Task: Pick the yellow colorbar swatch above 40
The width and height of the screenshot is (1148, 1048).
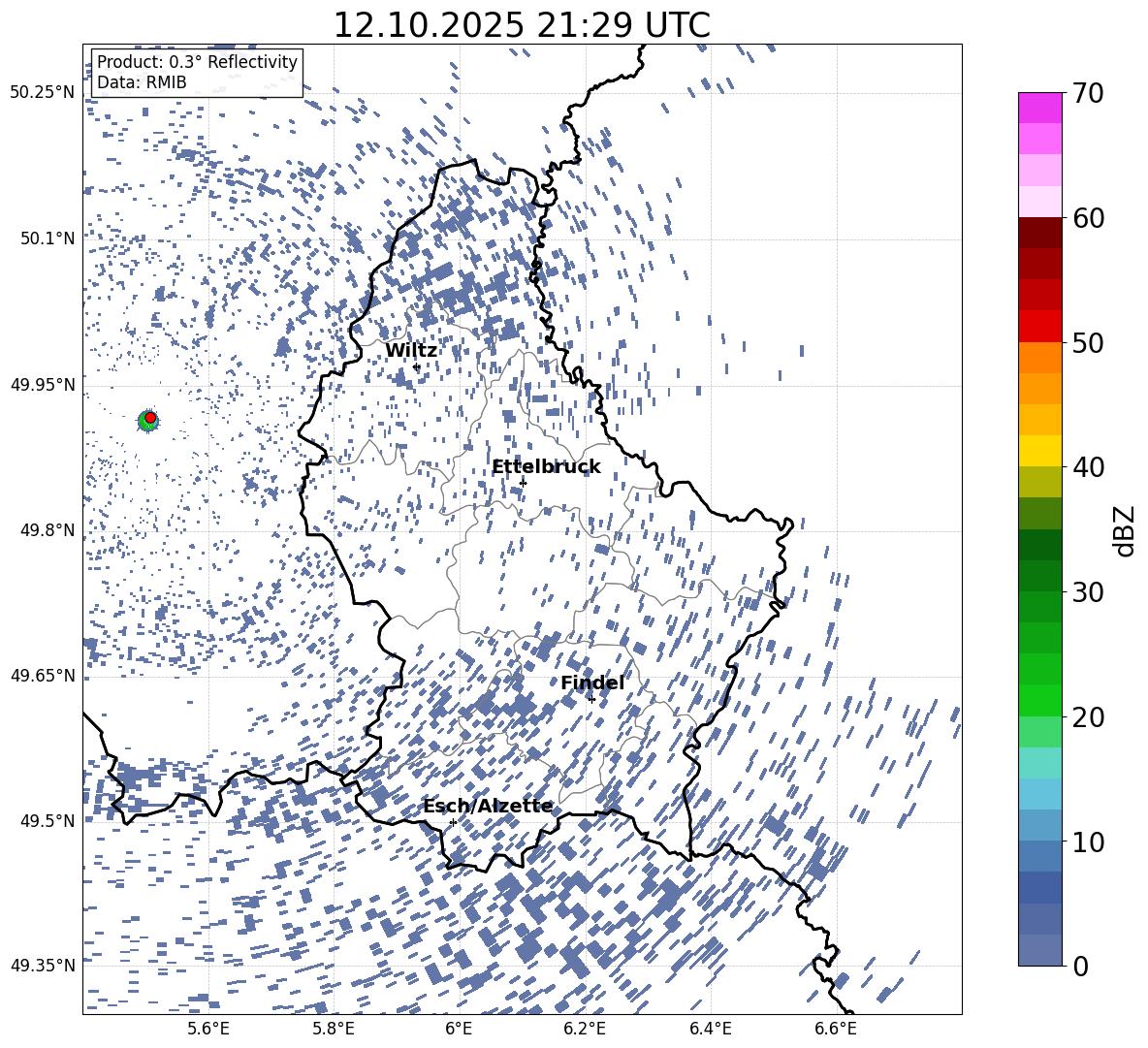Action: [1040, 451]
